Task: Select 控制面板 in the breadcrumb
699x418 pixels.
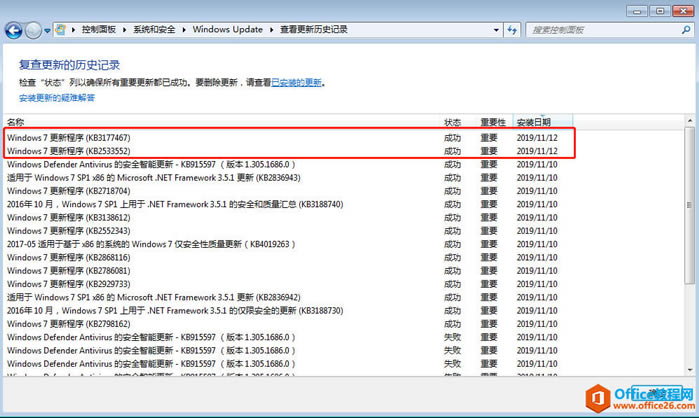Action: click(99, 29)
